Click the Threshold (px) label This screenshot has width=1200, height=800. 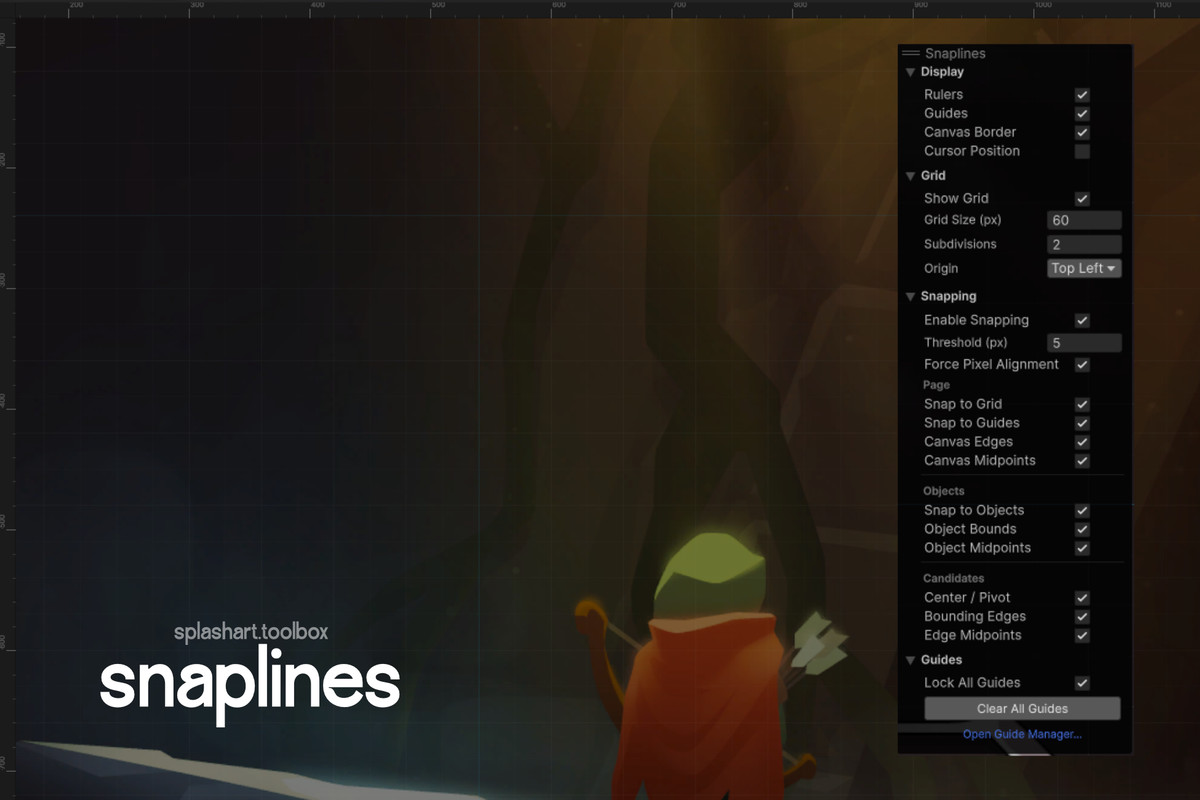tap(965, 343)
